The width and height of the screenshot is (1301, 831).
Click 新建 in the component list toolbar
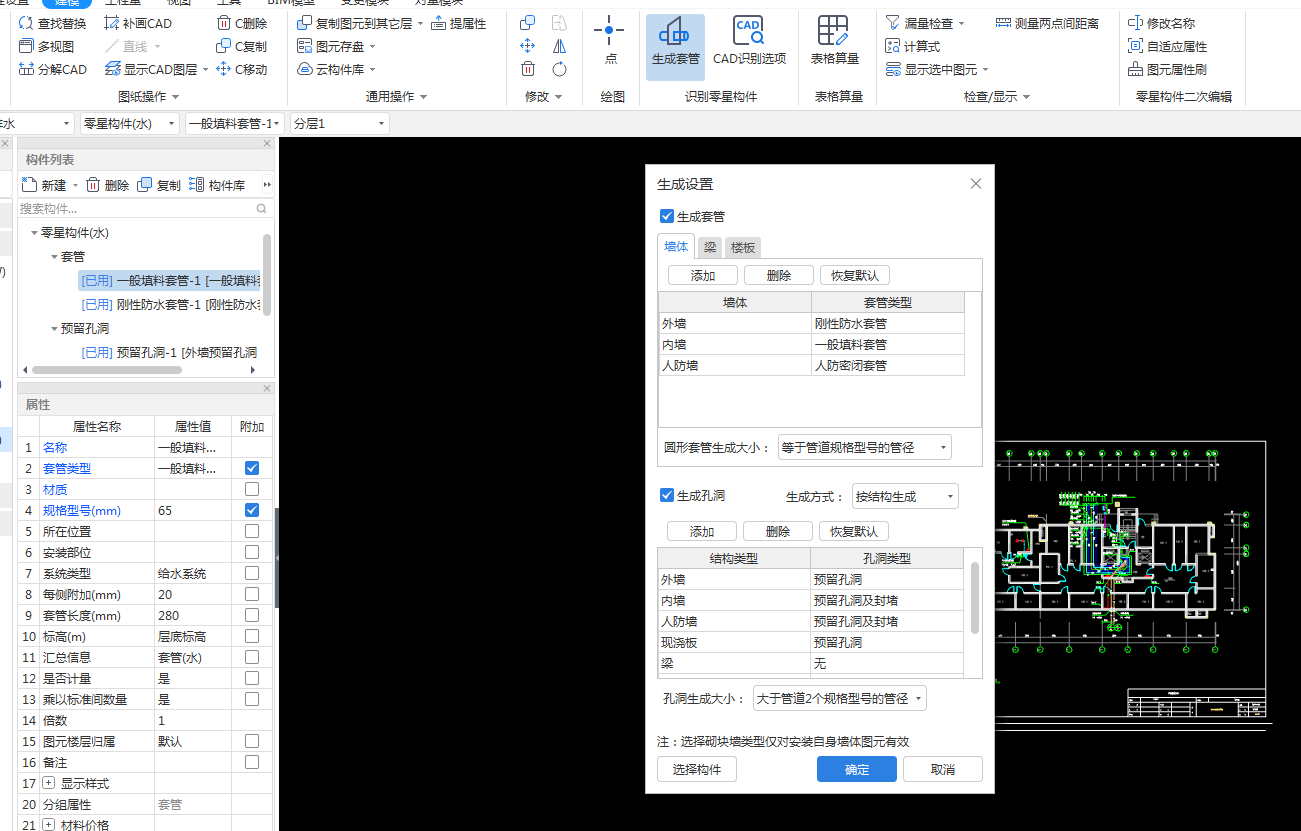[x=46, y=185]
